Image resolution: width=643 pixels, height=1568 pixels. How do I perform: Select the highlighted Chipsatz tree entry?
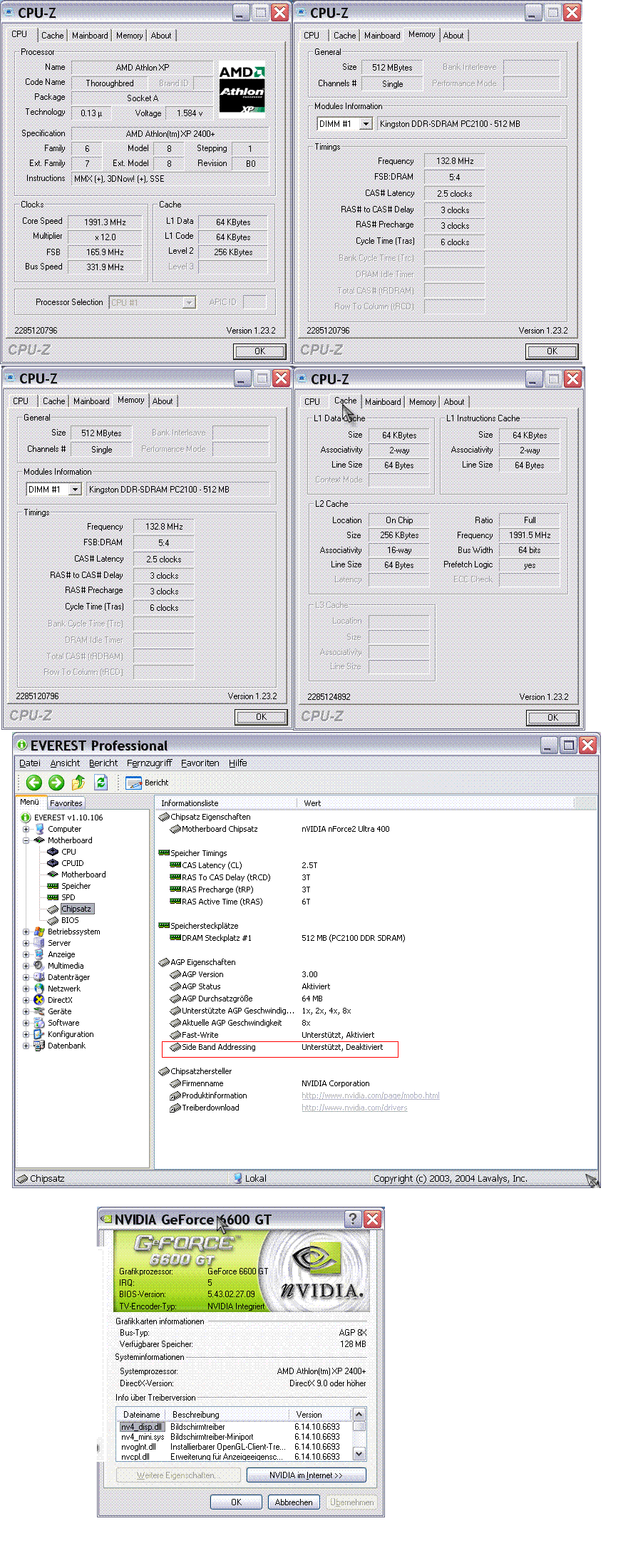pyautogui.click(x=76, y=909)
